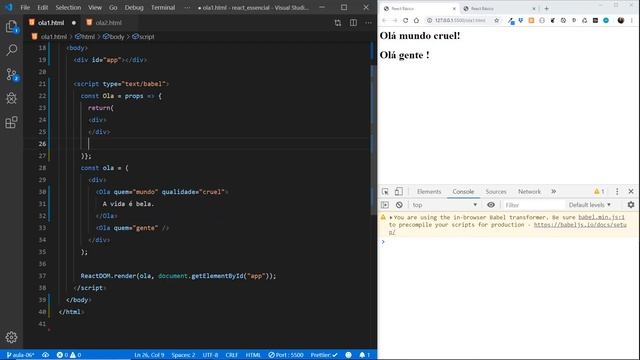
Task: Click the Prettier status bar item
Action: coord(324,355)
